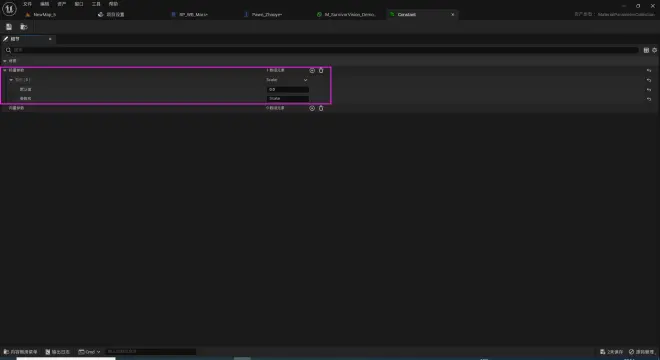Viewport: 660px width, 360px height.
Task: Reset default value to default arrow
Action: click(649, 90)
